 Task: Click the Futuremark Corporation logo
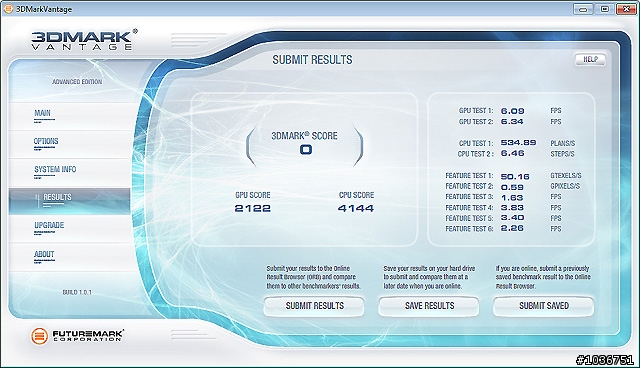(x=78, y=336)
